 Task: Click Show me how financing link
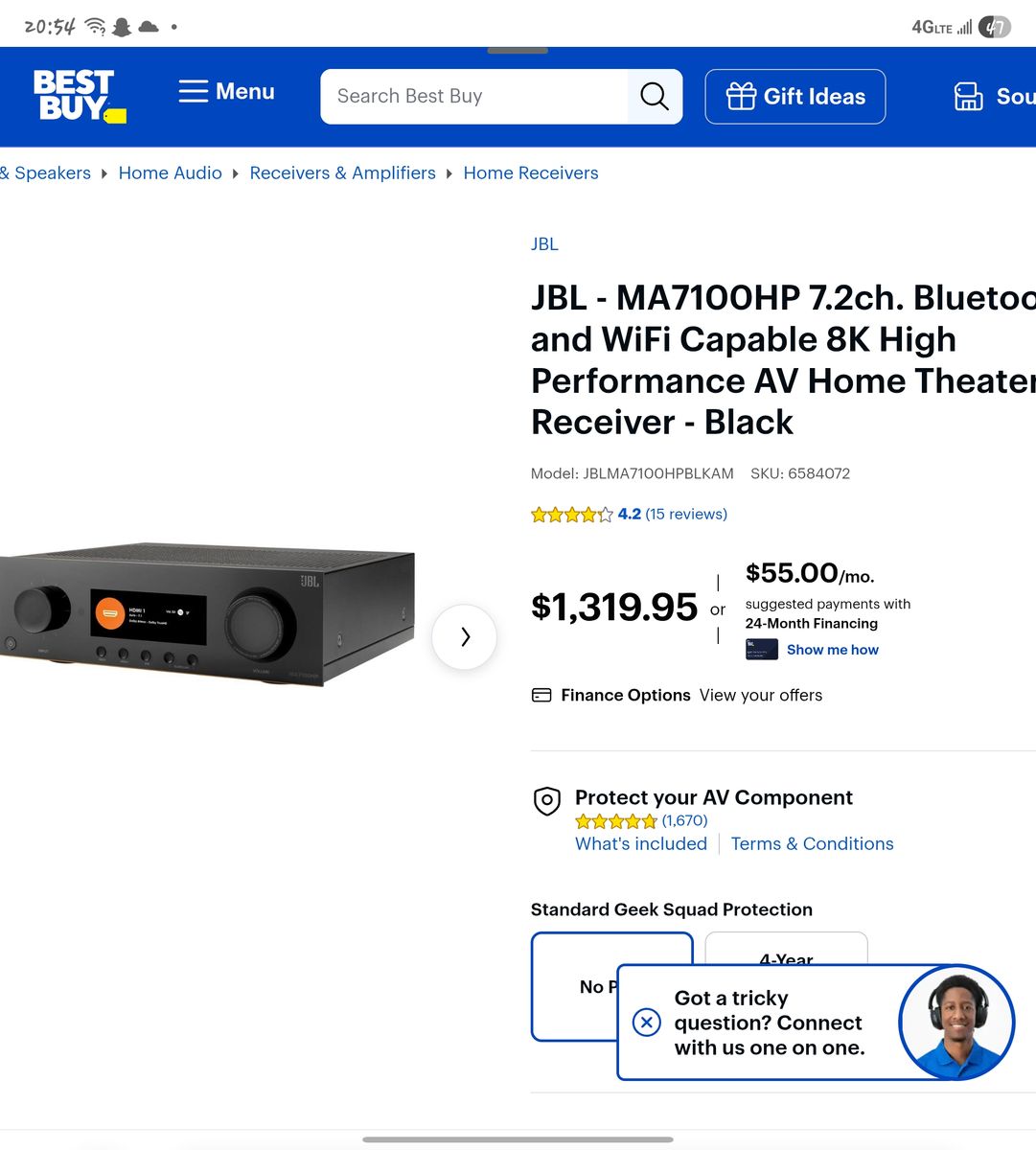[832, 650]
